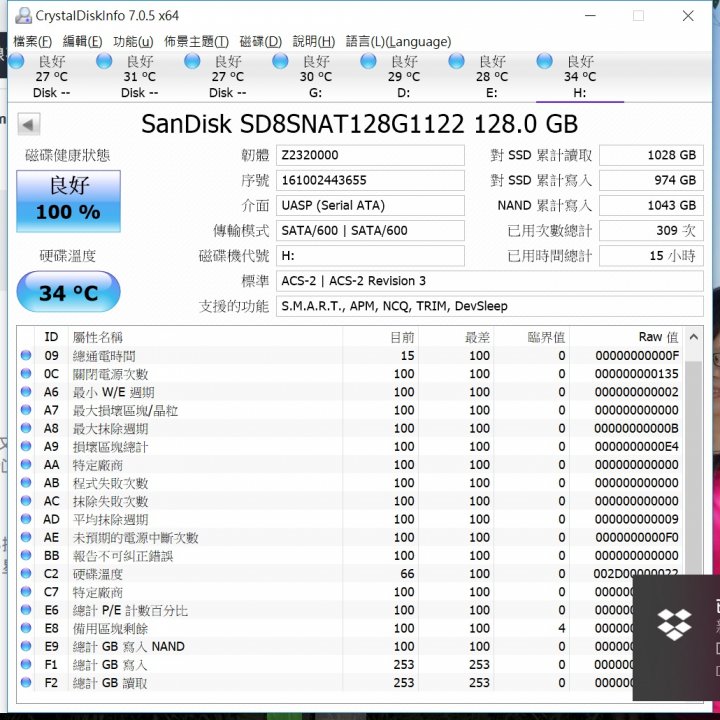This screenshot has width=720, height=720.
Task: Open the 佈景主題(T) menu
Action: [197, 42]
